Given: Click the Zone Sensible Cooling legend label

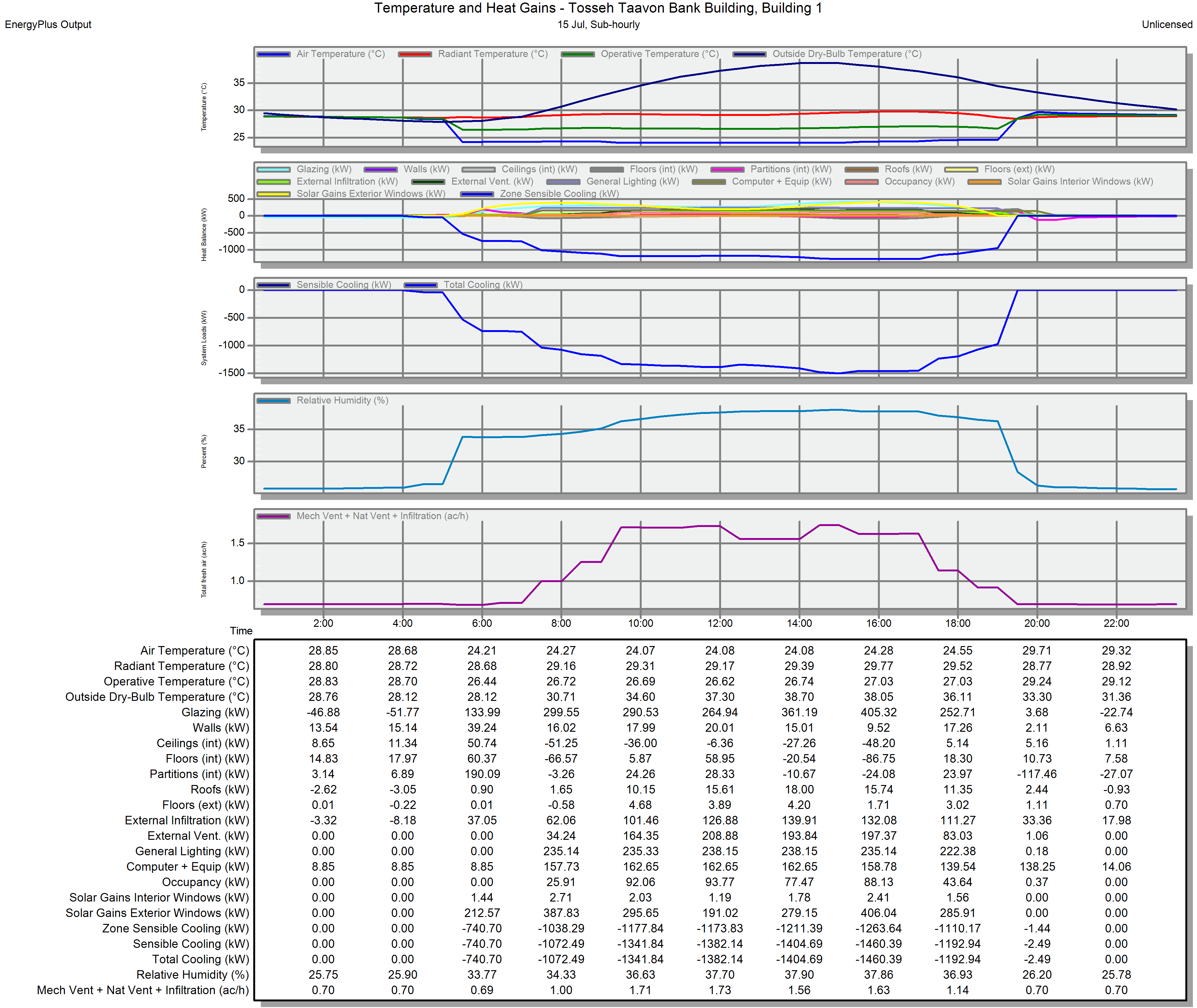Looking at the screenshot, I should point(559,194).
